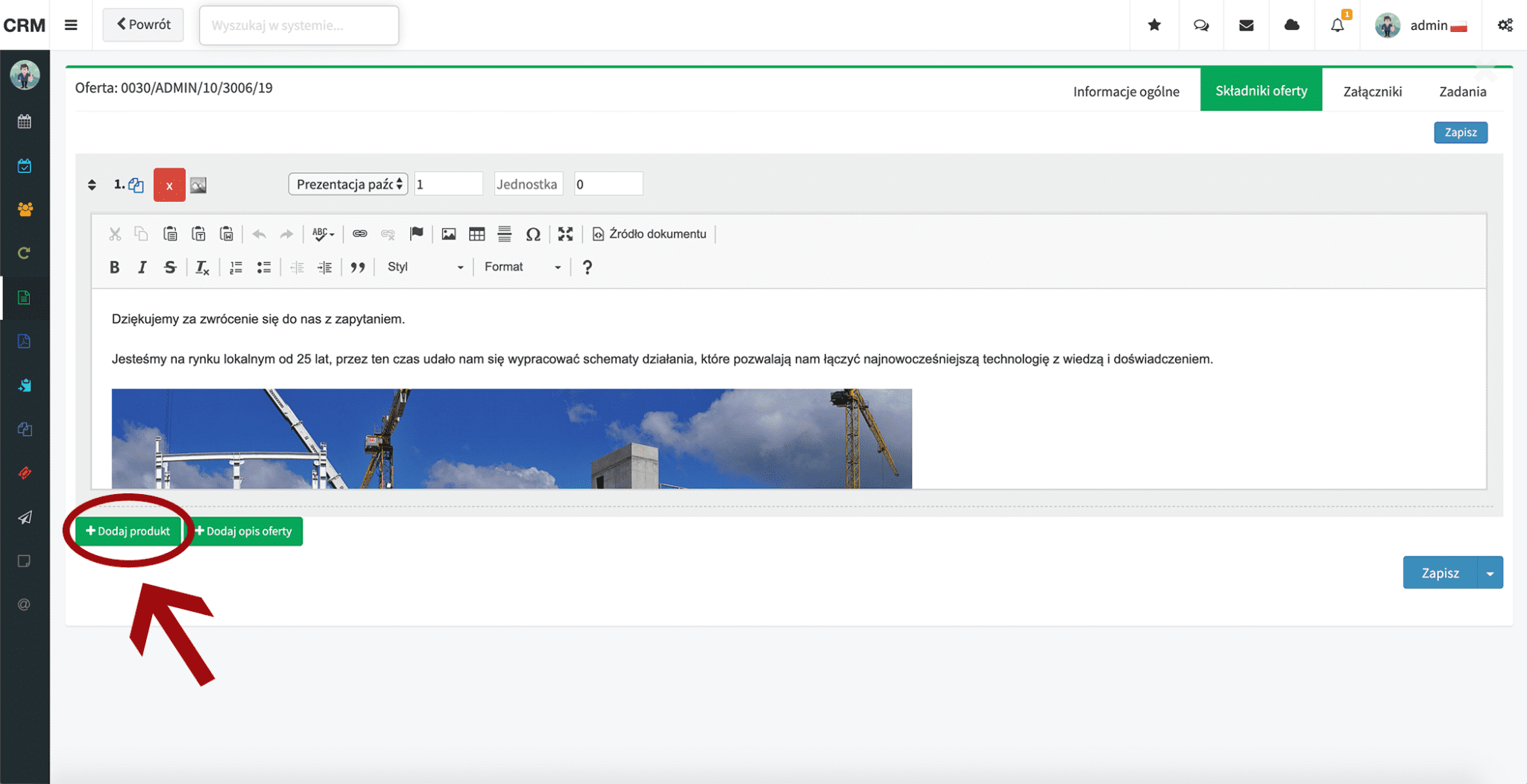Viewport: 1527px width, 784px height.
Task: Insert a link with the chain icon
Action: pyautogui.click(x=359, y=234)
